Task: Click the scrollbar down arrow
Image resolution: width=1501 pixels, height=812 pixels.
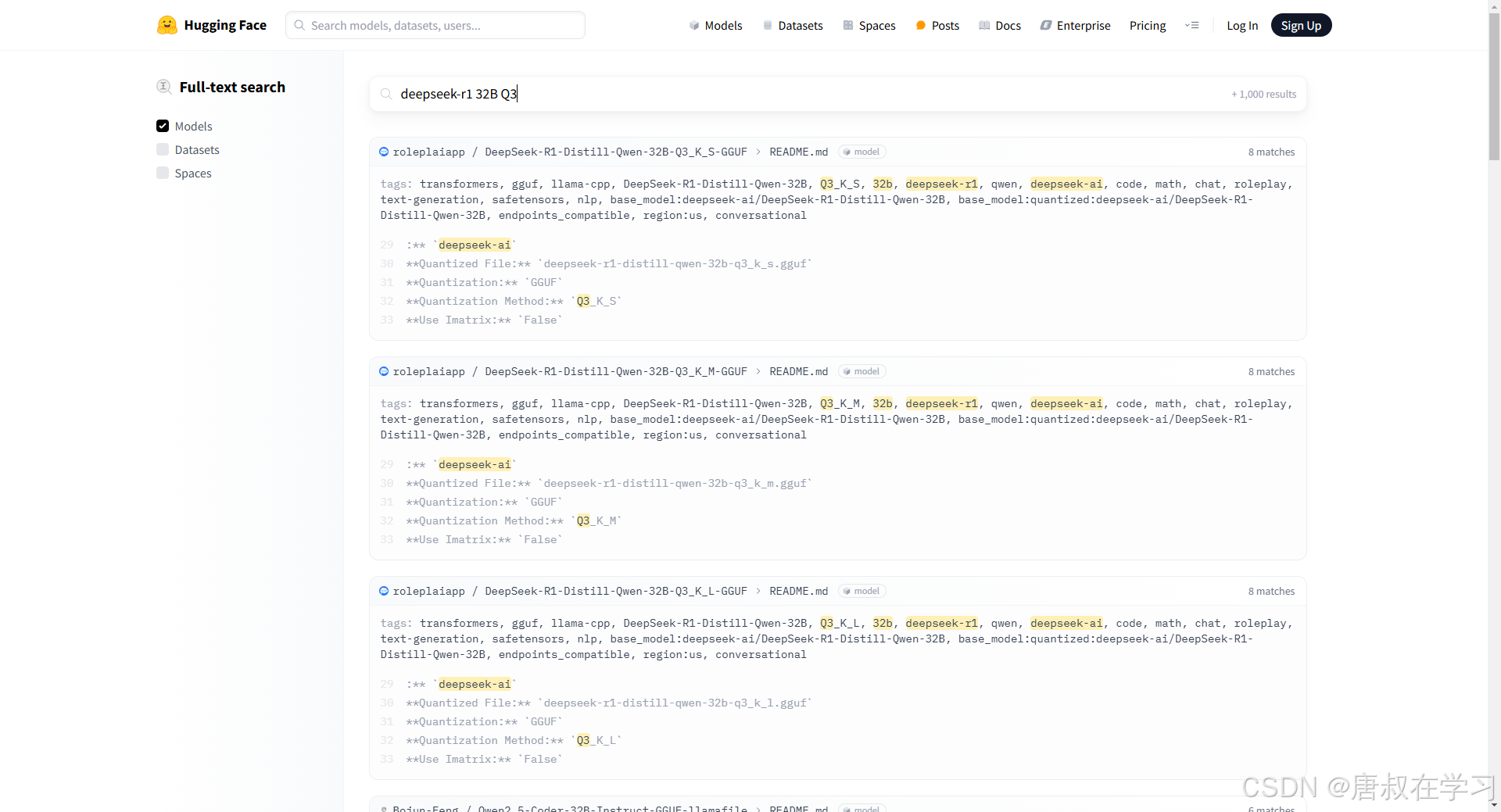Action: pyautogui.click(x=1494, y=805)
